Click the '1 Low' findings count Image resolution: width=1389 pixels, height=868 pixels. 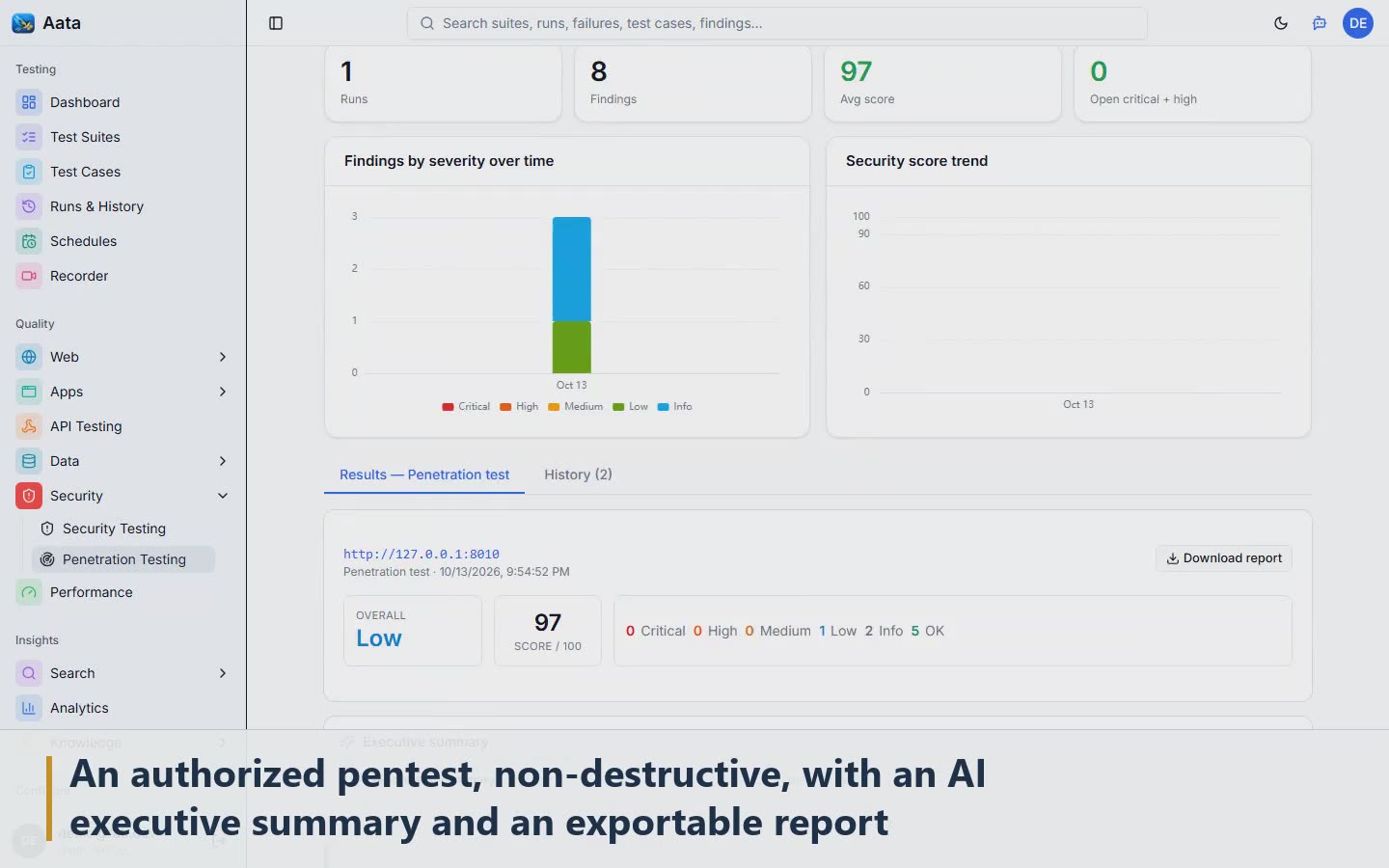pyautogui.click(x=837, y=631)
